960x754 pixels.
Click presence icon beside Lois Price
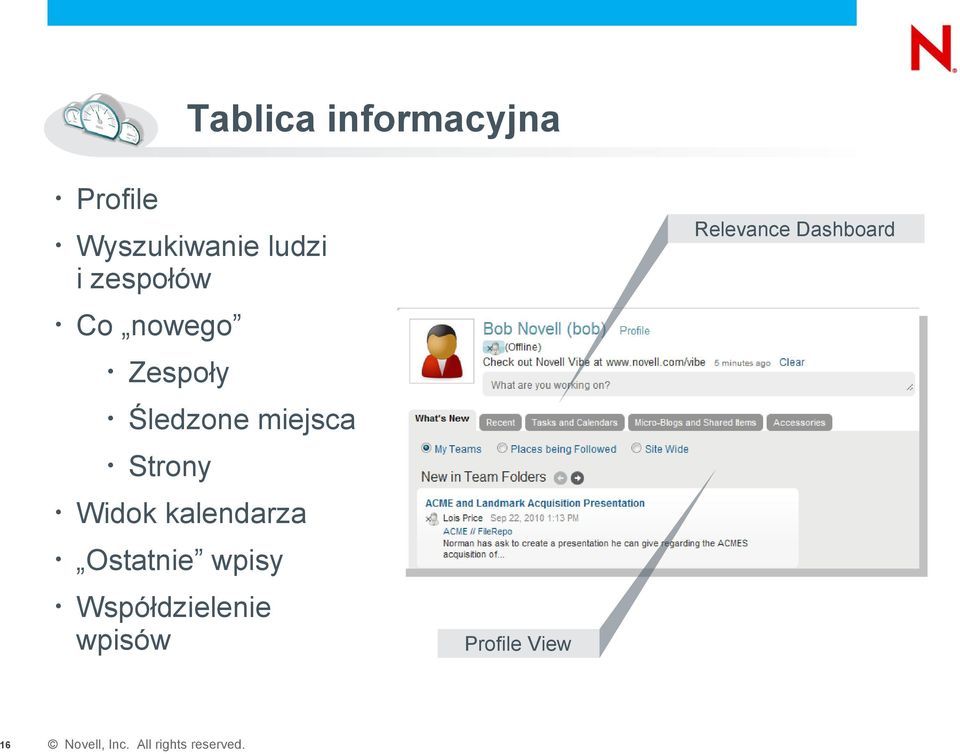(432, 519)
